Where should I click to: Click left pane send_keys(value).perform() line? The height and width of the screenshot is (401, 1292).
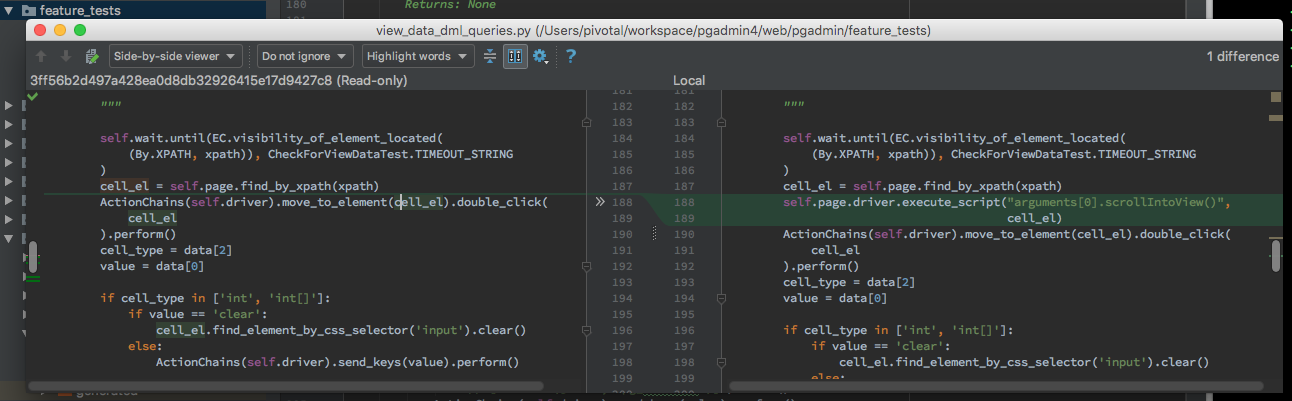[337, 362]
